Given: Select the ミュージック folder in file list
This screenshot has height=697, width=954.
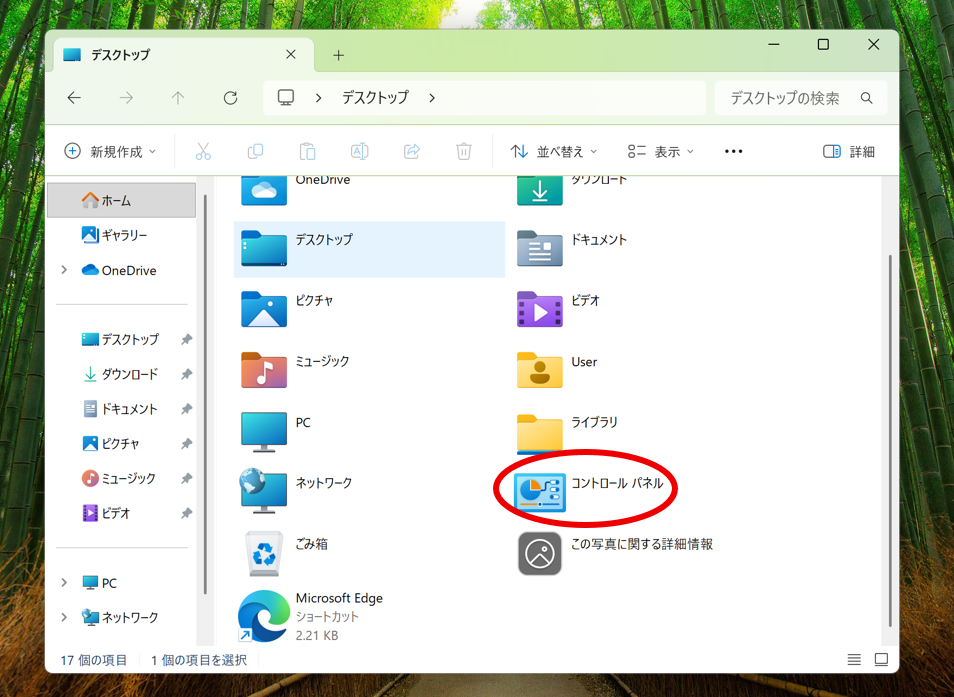Looking at the screenshot, I should [x=264, y=370].
